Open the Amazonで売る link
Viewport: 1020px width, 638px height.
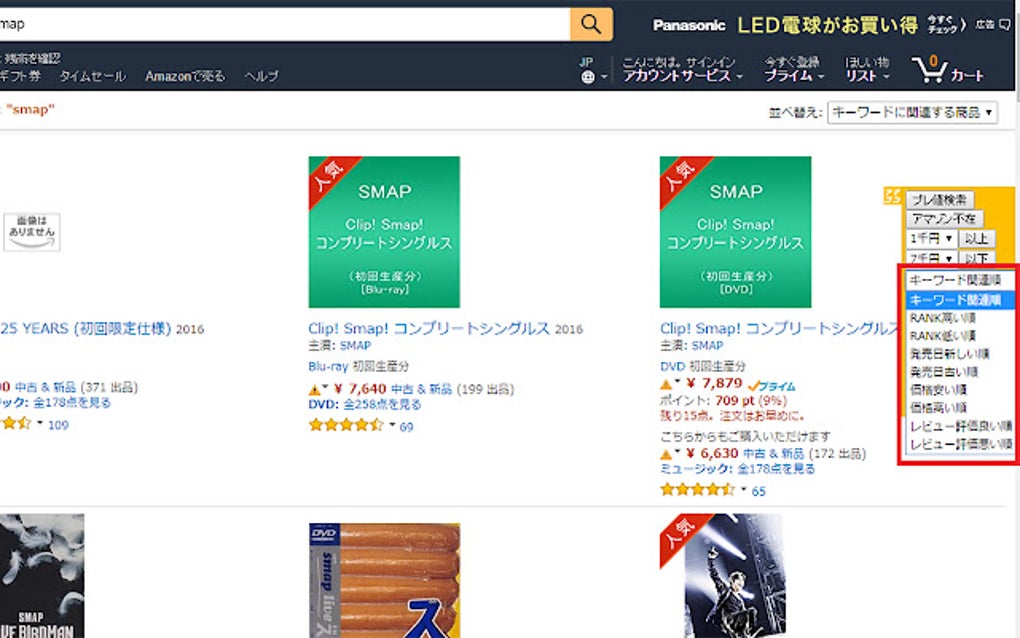[185, 76]
